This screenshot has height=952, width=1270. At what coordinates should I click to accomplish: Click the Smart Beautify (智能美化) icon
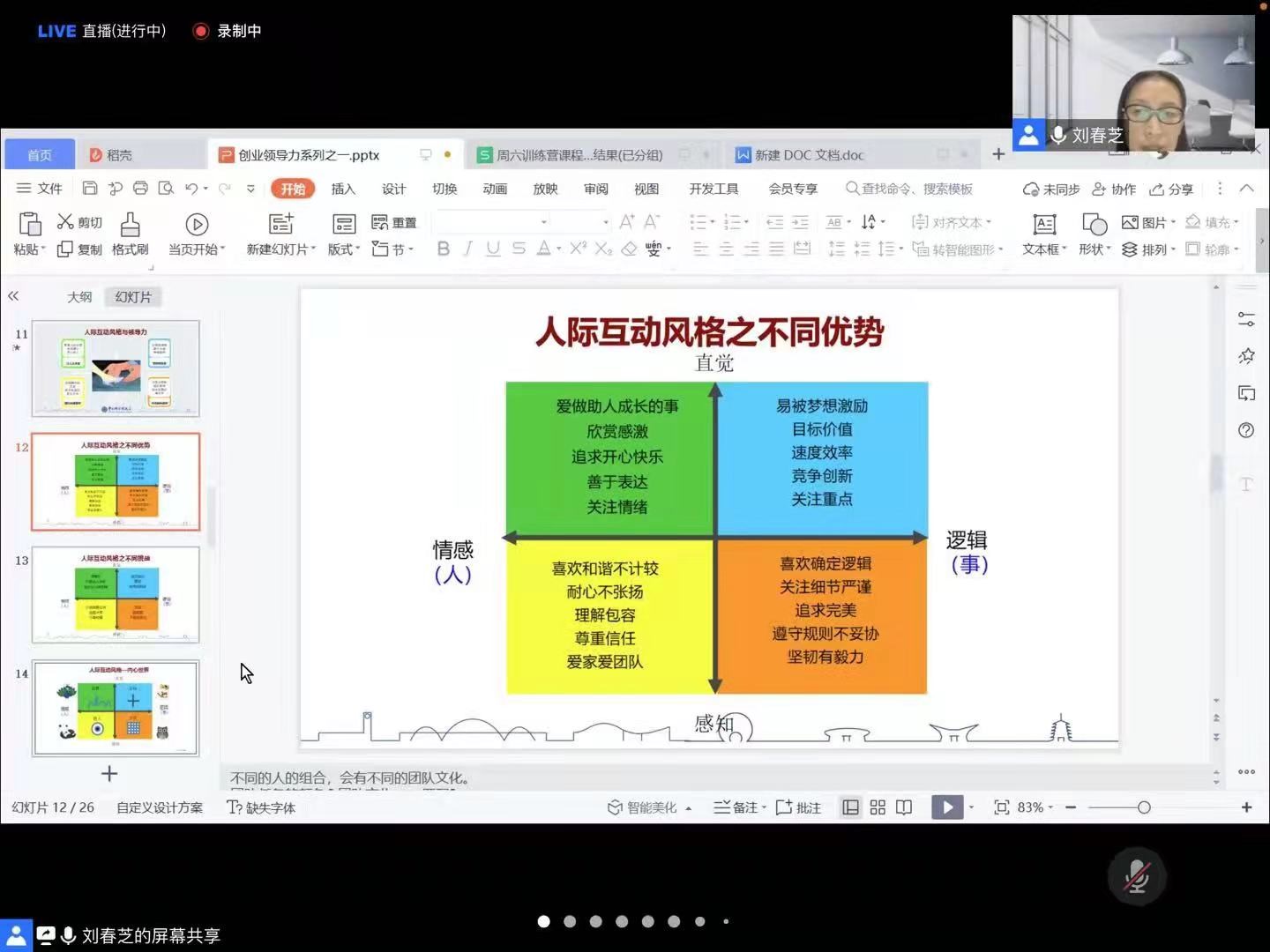tap(615, 807)
